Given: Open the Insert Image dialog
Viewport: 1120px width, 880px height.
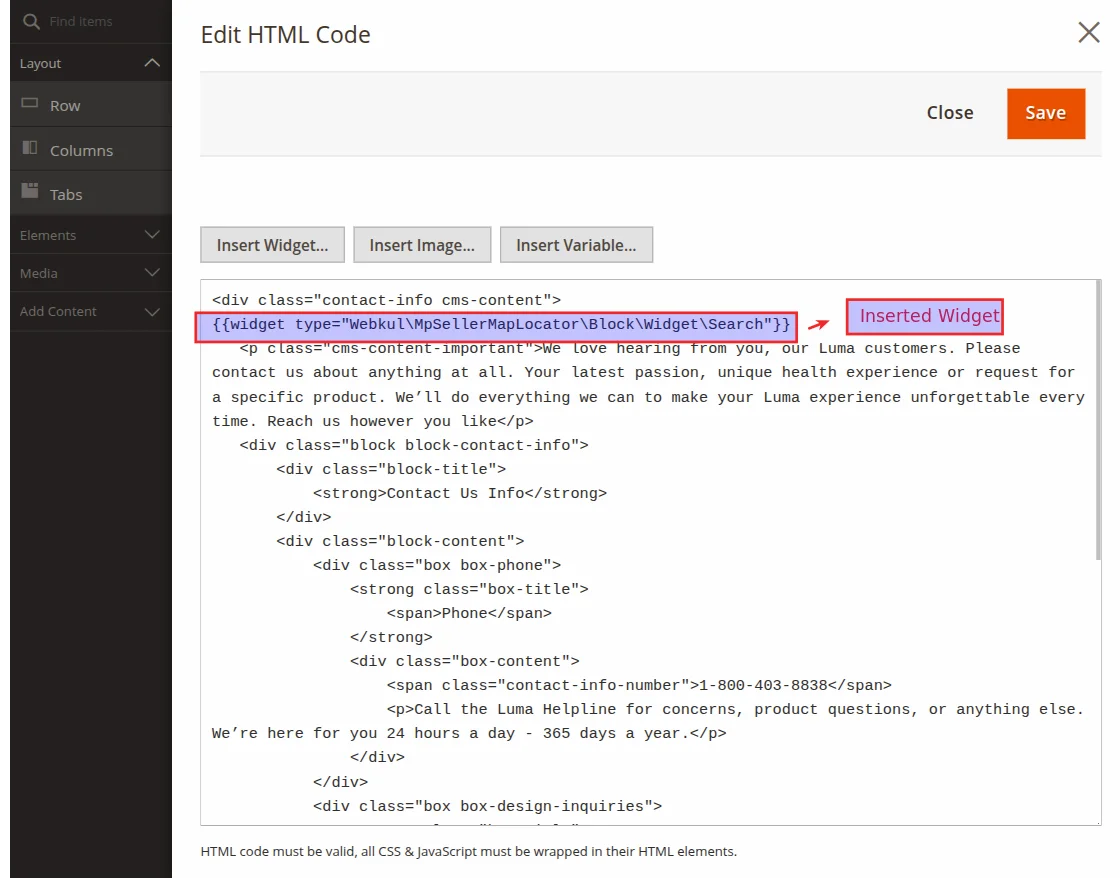Looking at the screenshot, I should (421, 244).
